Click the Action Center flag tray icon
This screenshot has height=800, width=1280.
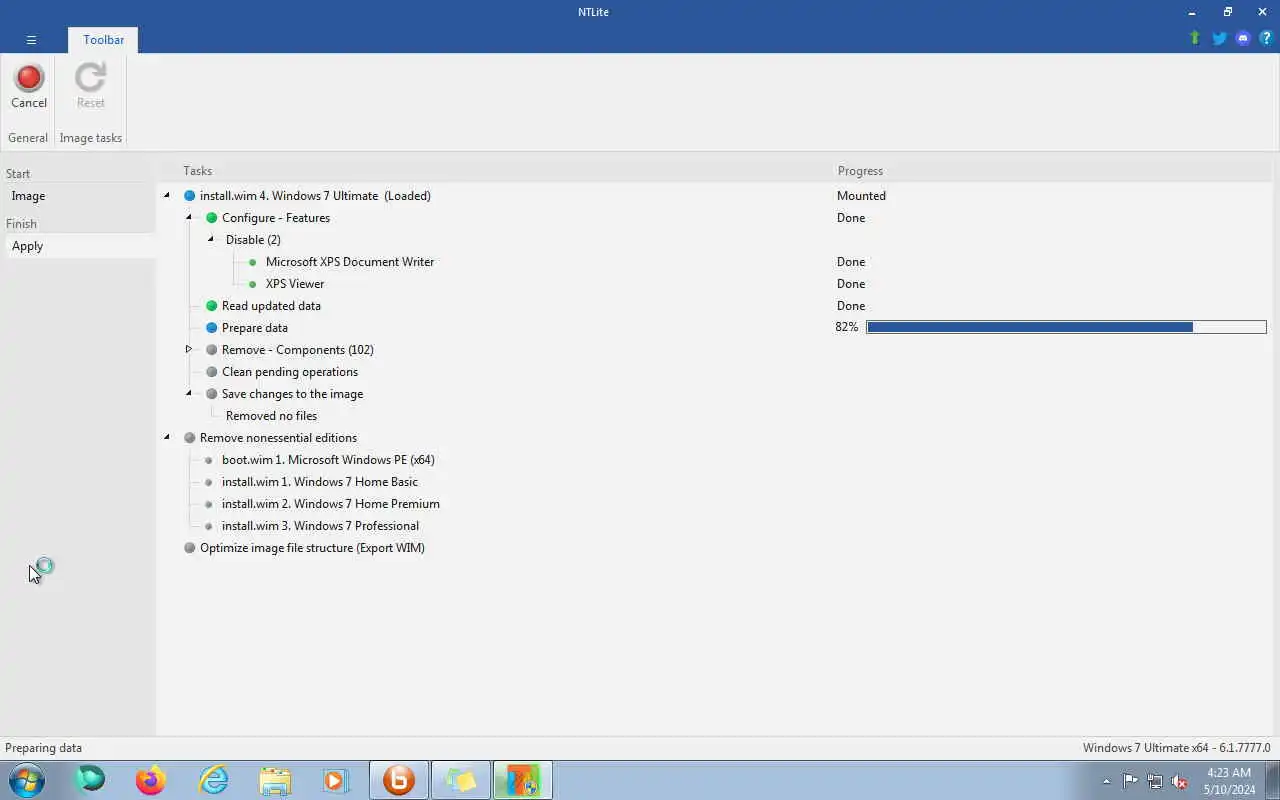click(x=1130, y=781)
